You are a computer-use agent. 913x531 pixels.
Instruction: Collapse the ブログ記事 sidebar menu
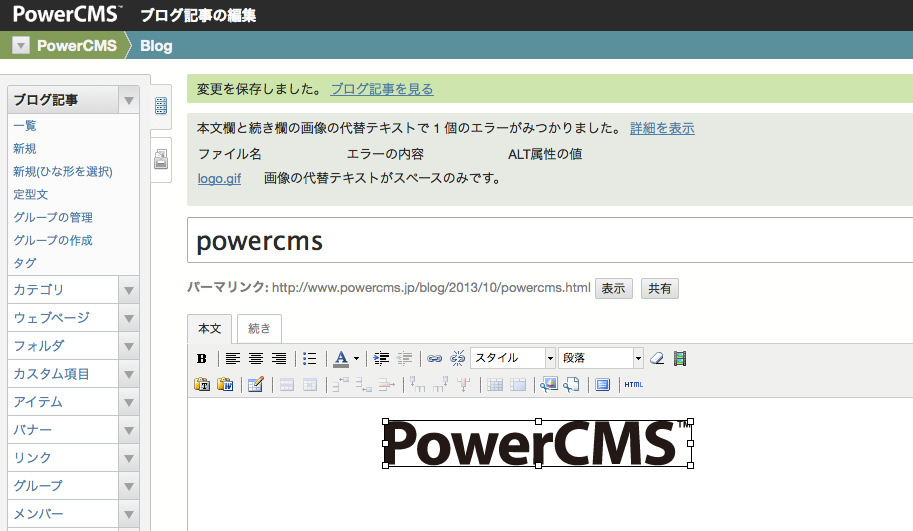[129, 100]
